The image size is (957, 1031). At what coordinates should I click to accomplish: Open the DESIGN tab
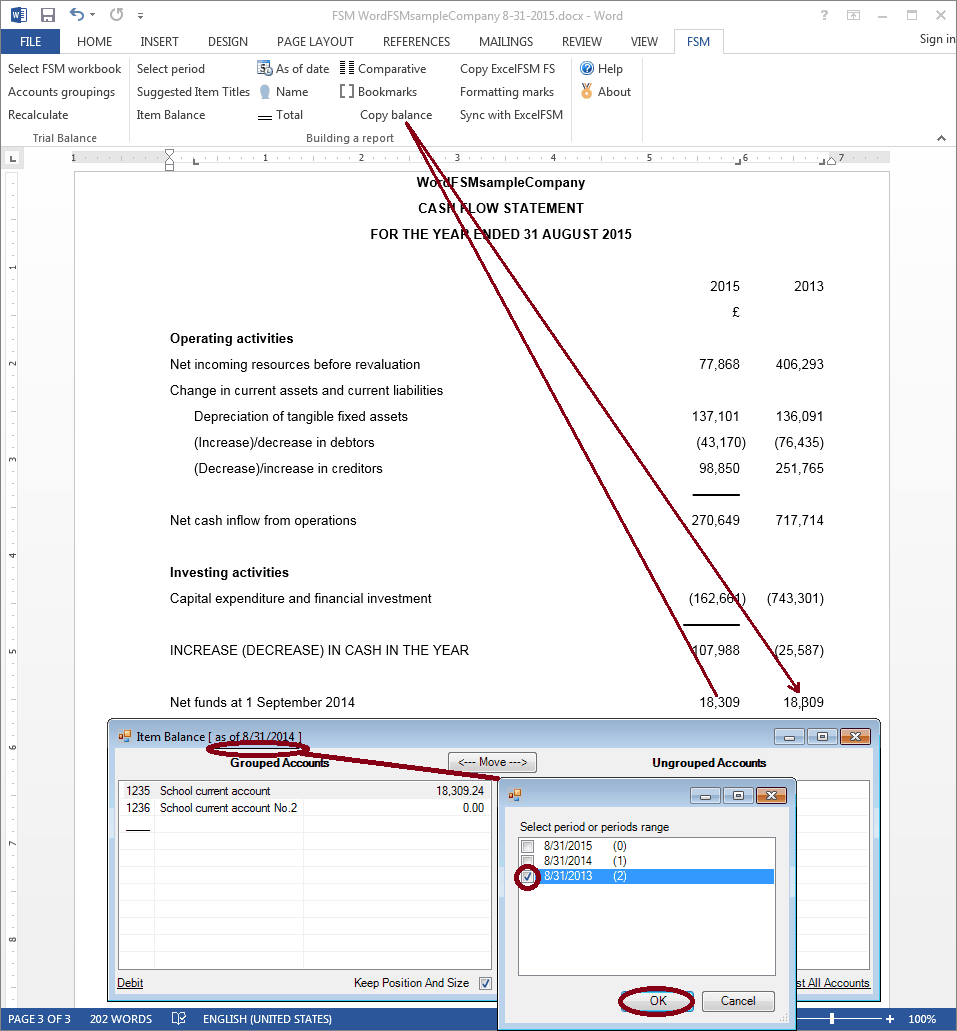pyautogui.click(x=228, y=41)
